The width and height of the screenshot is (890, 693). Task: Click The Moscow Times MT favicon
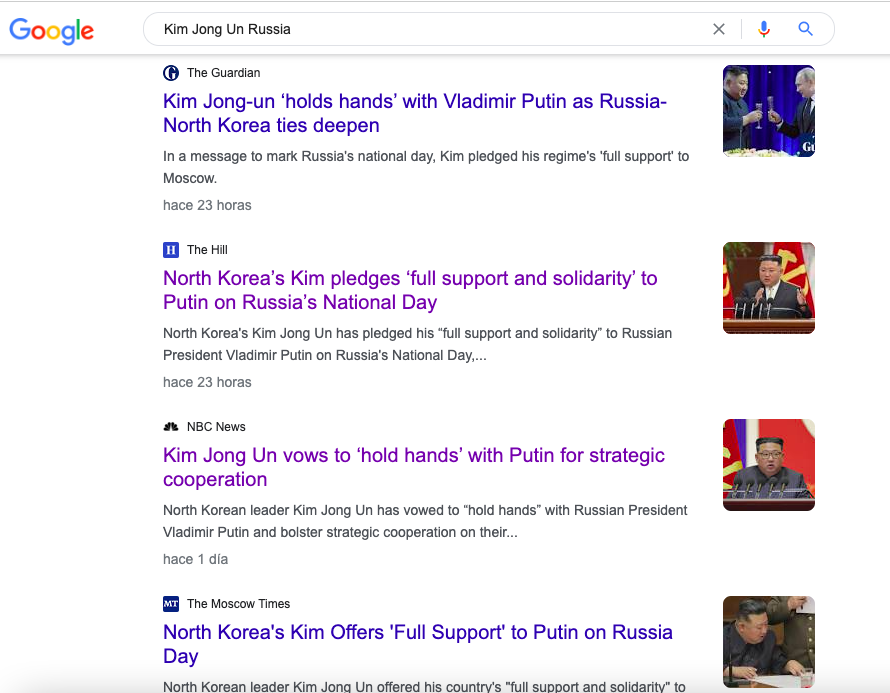click(x=171, y=604)
